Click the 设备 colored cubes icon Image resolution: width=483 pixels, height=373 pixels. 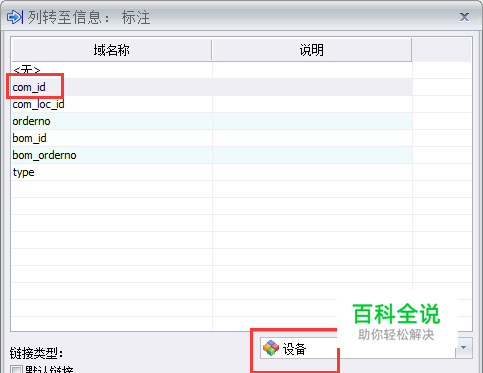[x=271, y=348]
